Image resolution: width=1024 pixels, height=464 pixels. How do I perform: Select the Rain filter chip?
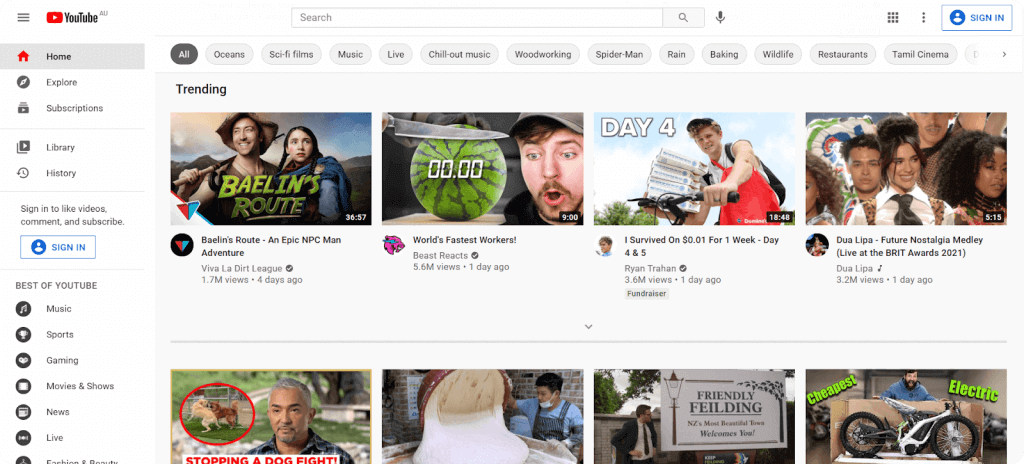pyautogui.click(x=677, y=54)
